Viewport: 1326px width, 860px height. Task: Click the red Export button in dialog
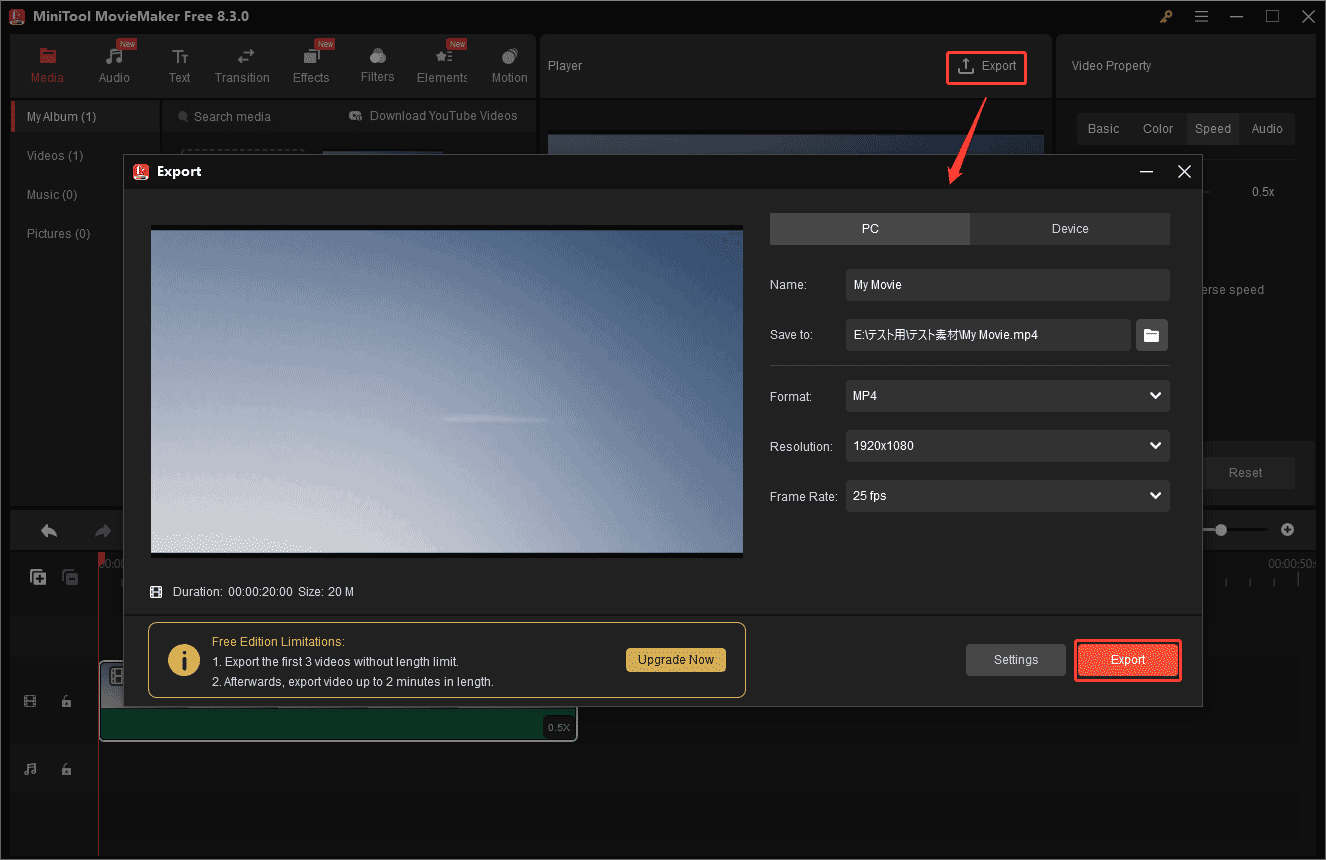point(1128,660)
